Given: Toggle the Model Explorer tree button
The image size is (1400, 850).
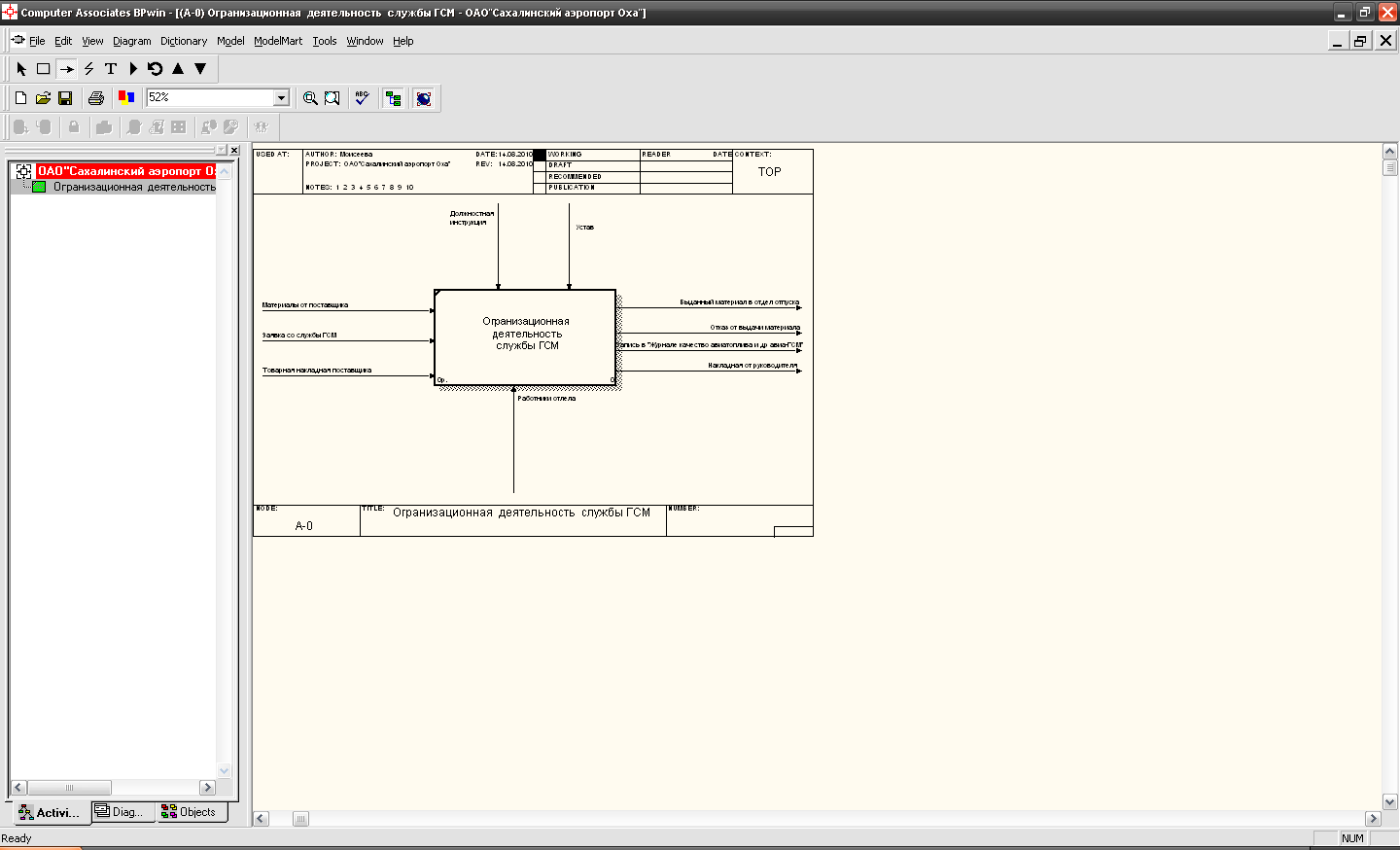Looking at the screenshot, I should 393,98.
